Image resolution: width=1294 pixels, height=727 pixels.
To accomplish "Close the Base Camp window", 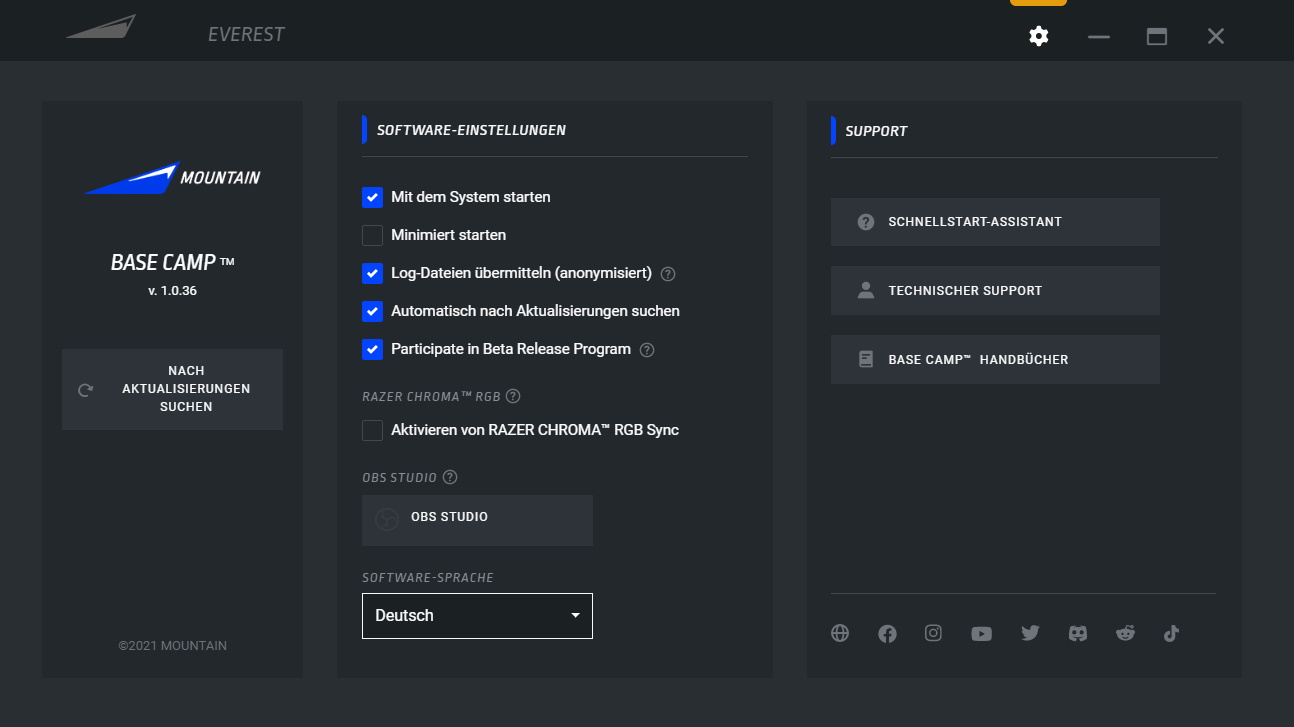I will 1215,36.
